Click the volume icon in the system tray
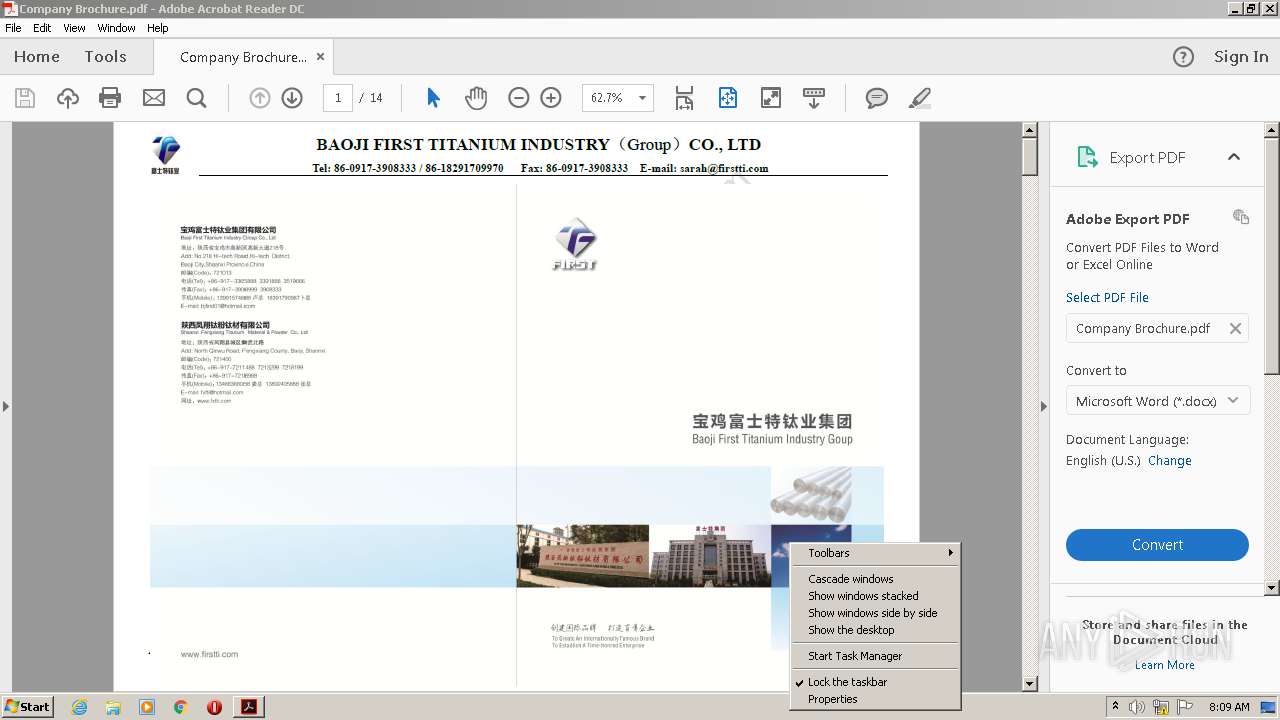 (x=1137, y=707)
